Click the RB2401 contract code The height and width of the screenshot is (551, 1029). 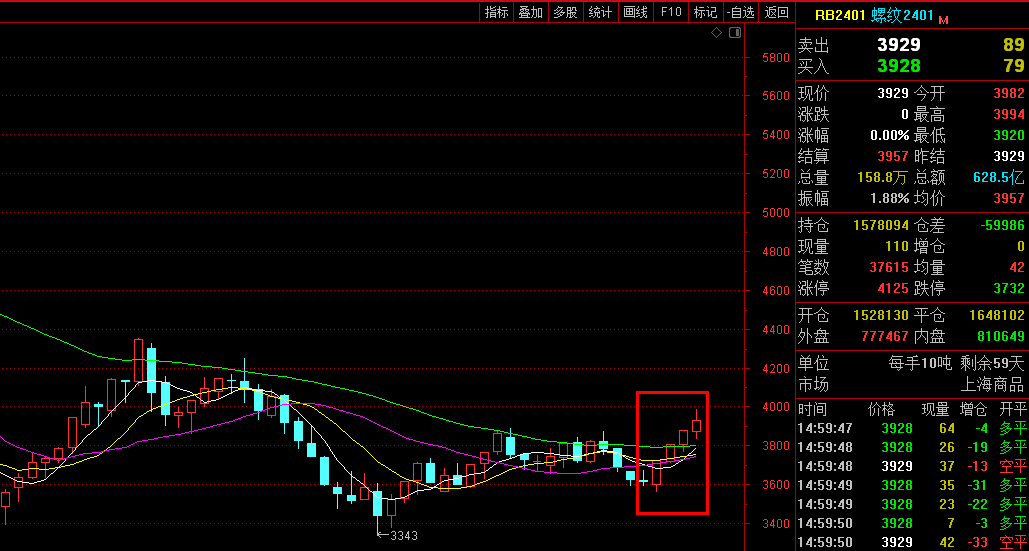(x=839, y=15)
